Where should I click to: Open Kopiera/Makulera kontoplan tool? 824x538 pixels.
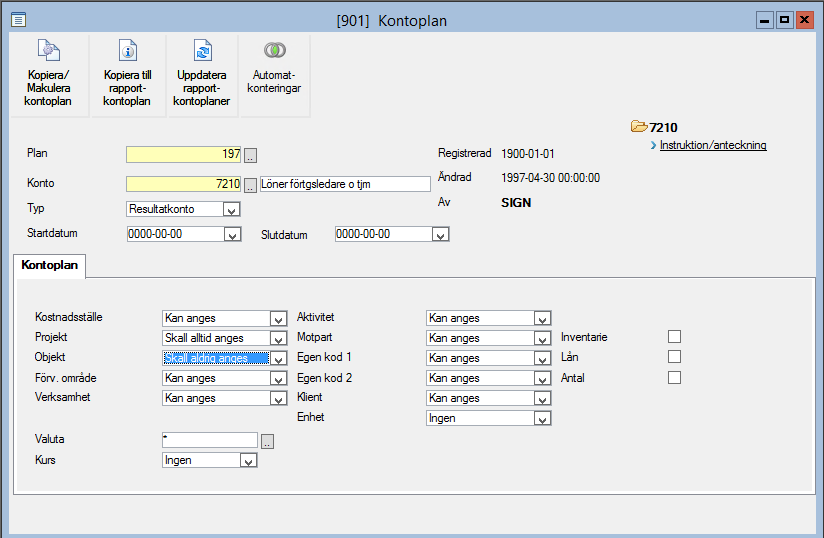click(x=48, y=75)
